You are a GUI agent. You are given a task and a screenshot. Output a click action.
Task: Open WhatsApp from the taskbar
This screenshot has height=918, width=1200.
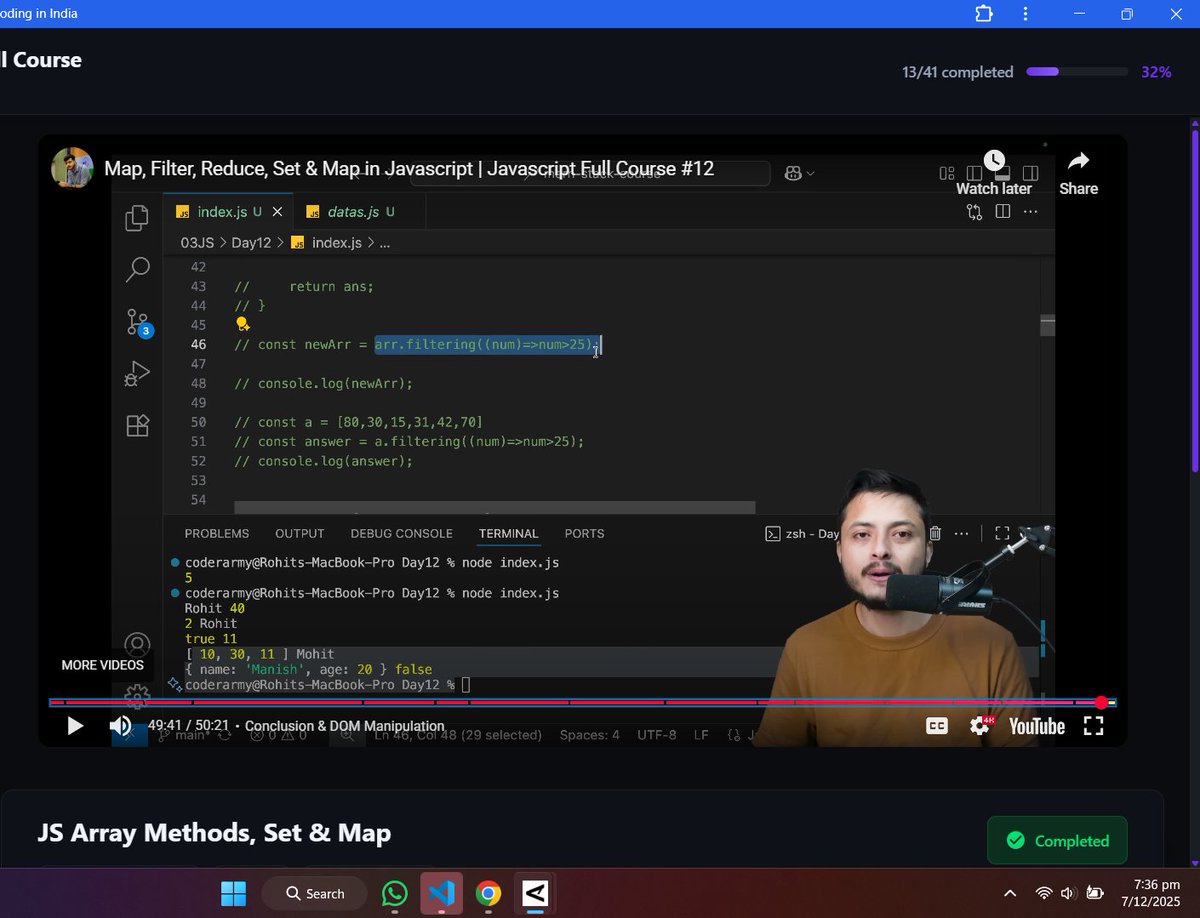click(394, 893)
